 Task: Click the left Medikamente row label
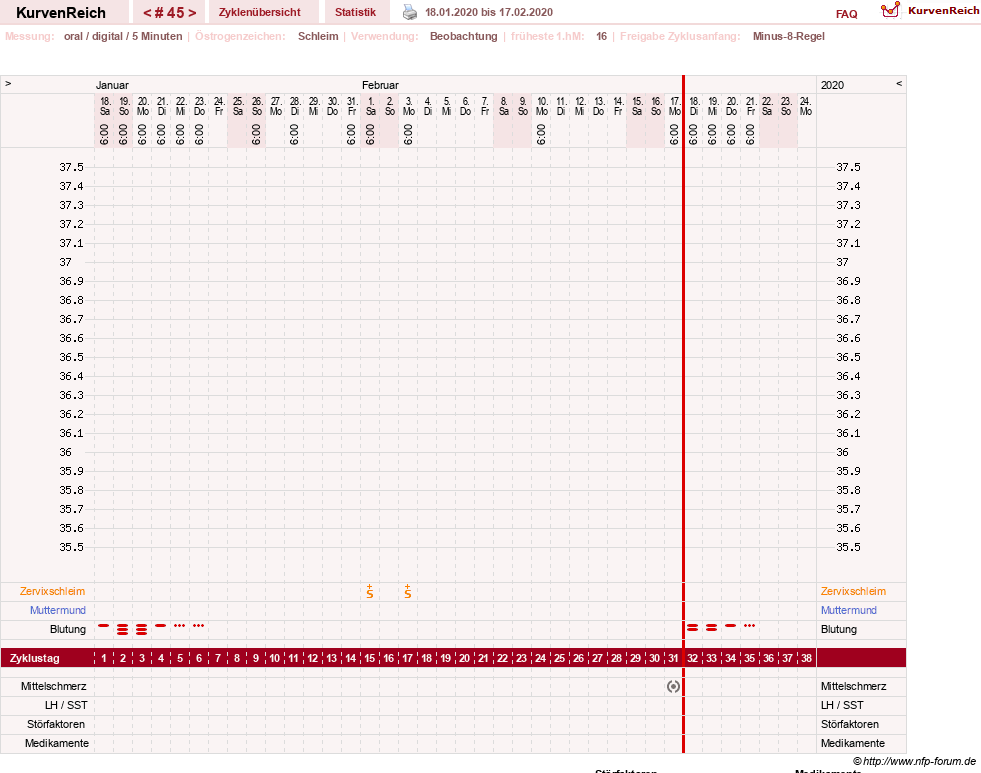click(x=56, y=743)
